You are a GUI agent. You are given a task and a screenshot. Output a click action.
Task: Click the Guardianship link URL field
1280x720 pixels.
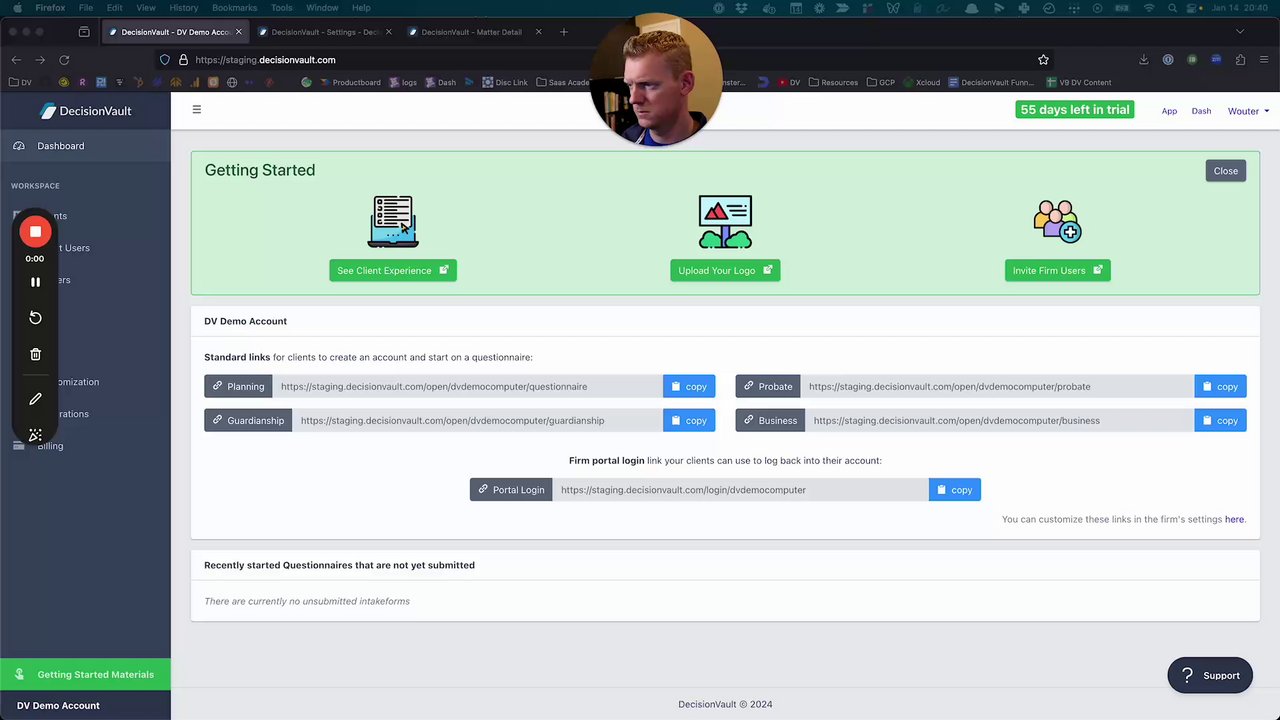click(x=477, y=420)
